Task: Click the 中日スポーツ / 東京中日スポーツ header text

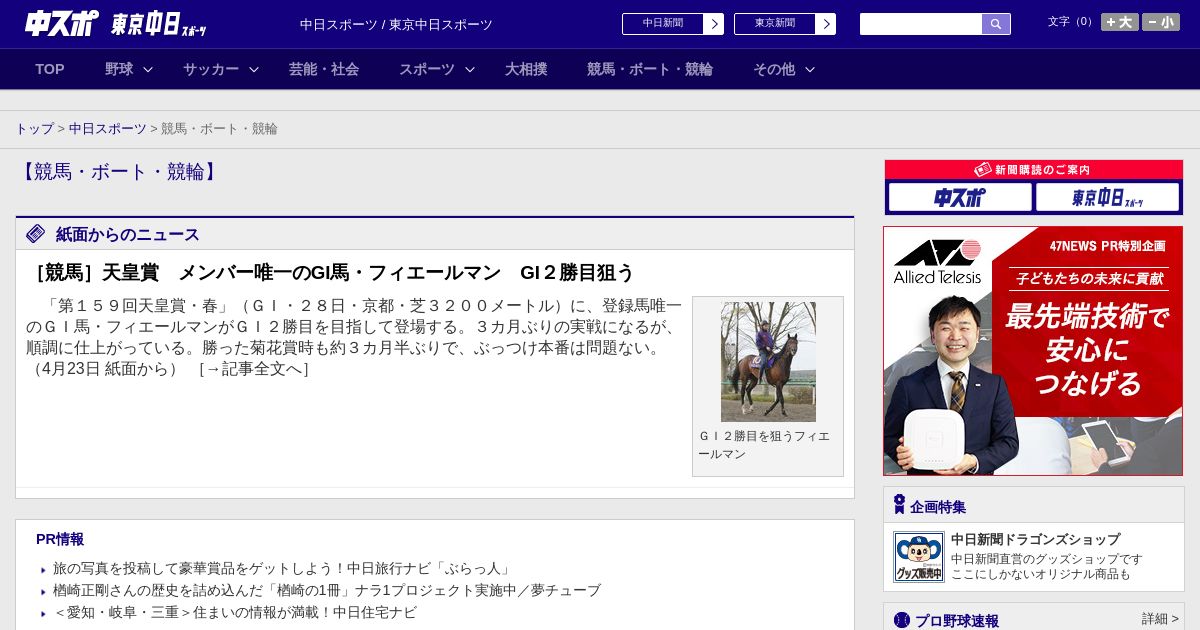Action: tap(396, 24)
